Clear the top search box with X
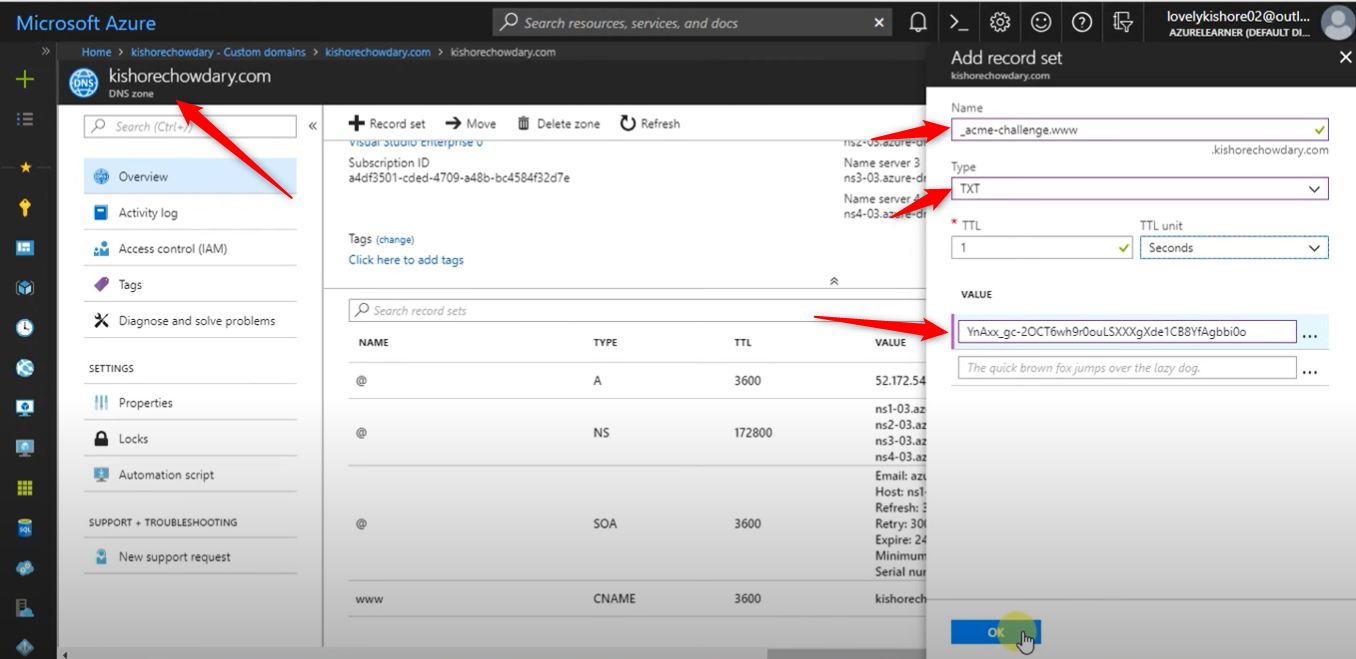This screenshot has height=659, width=1356. coord(878,22)
